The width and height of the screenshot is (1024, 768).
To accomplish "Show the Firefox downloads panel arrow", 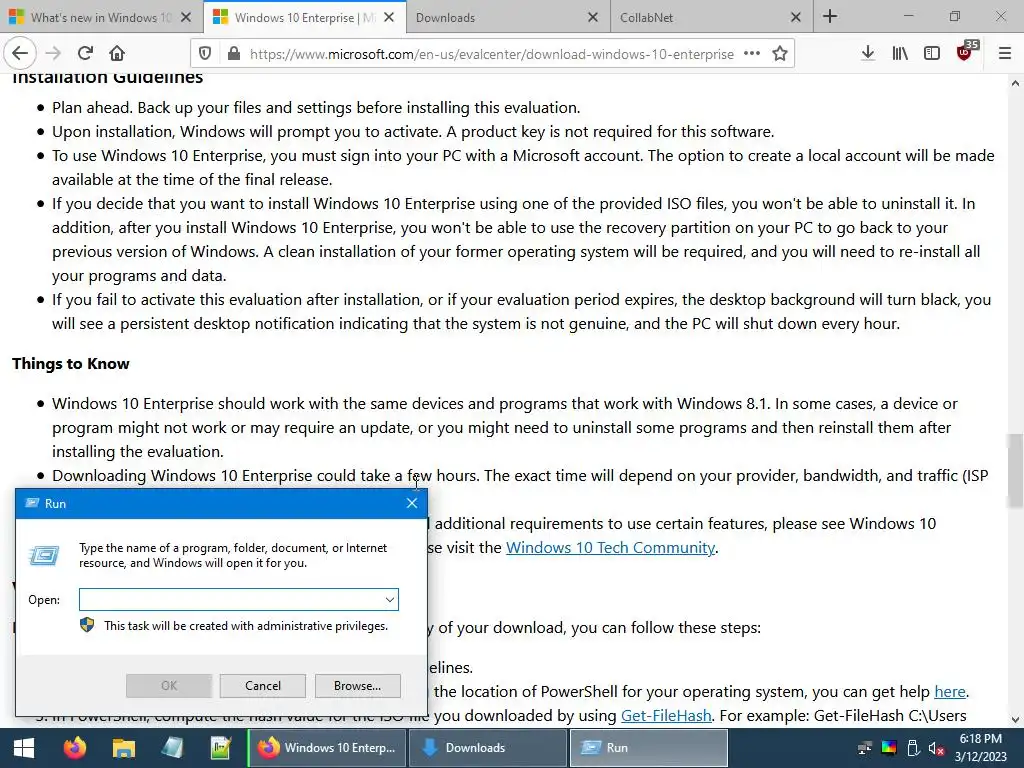I will (868, 54).
